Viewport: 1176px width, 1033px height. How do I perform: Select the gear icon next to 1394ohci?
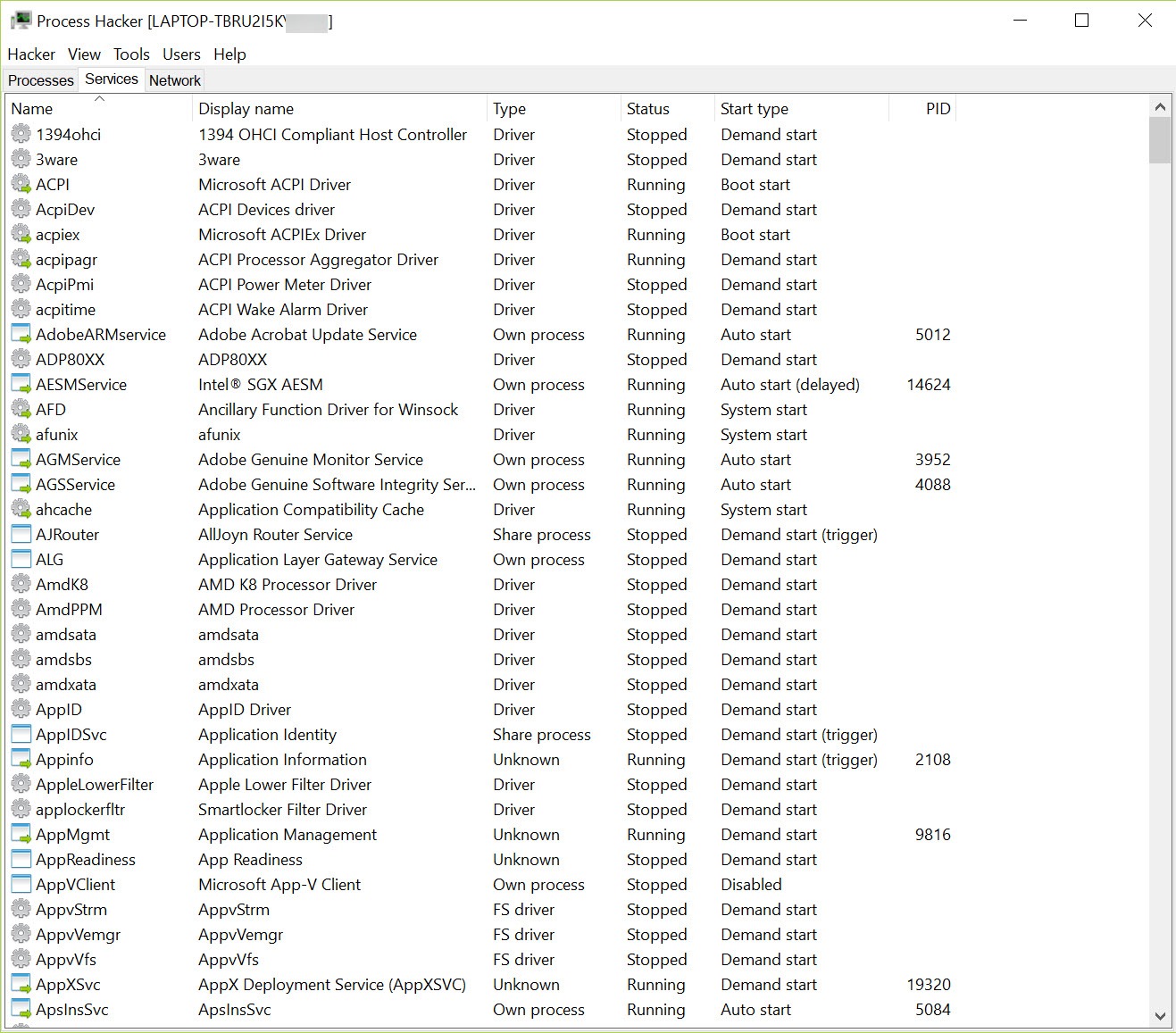[21, 134]
